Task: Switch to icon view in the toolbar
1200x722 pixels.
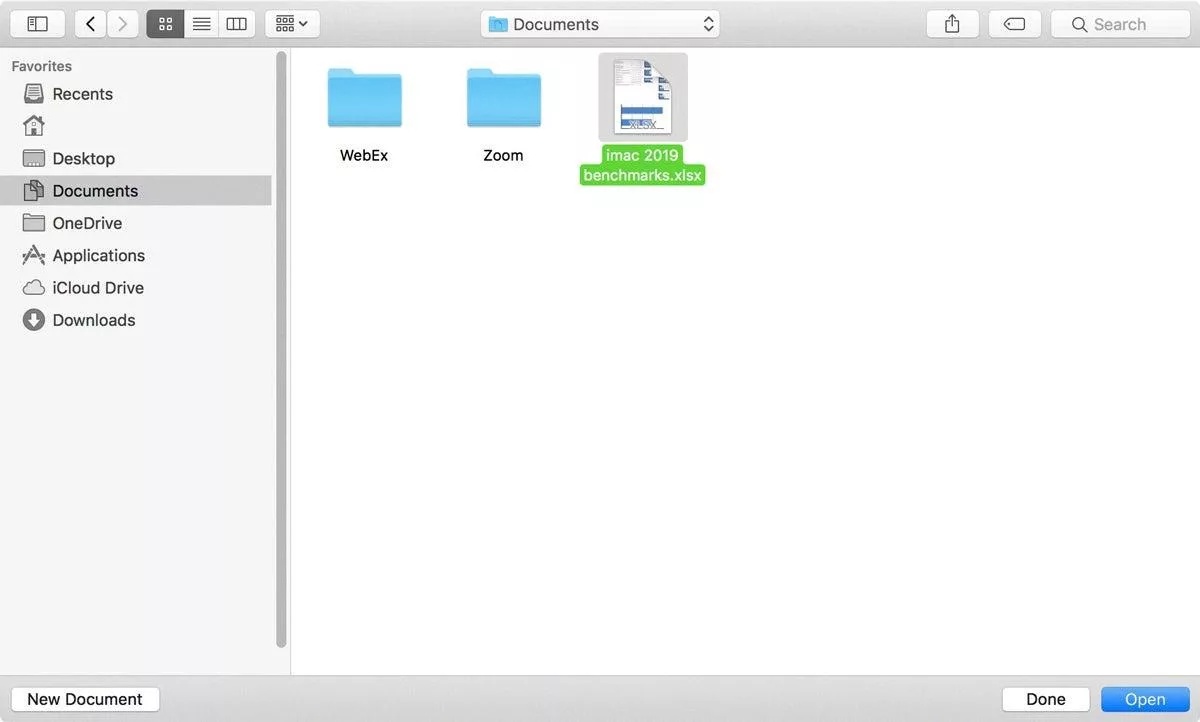Action: (x=165, y=23)
